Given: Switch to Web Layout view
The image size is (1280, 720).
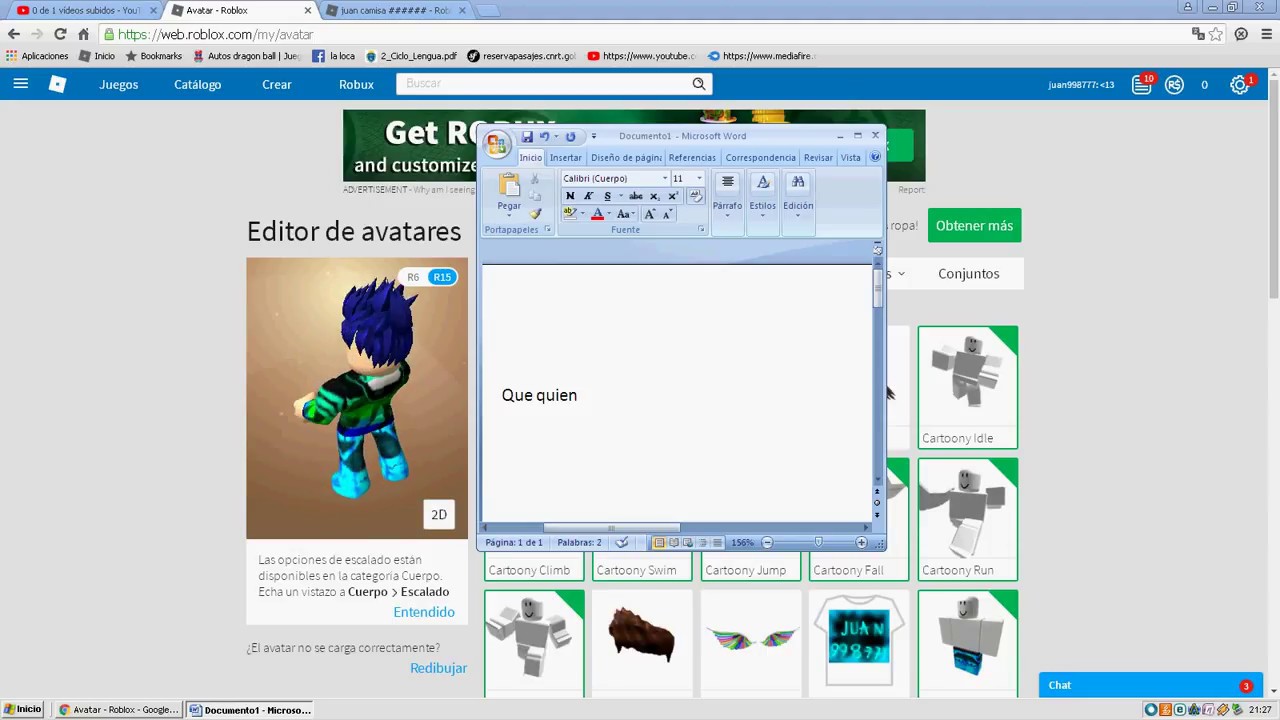Looking at the screenshot, I should point(687,542).
